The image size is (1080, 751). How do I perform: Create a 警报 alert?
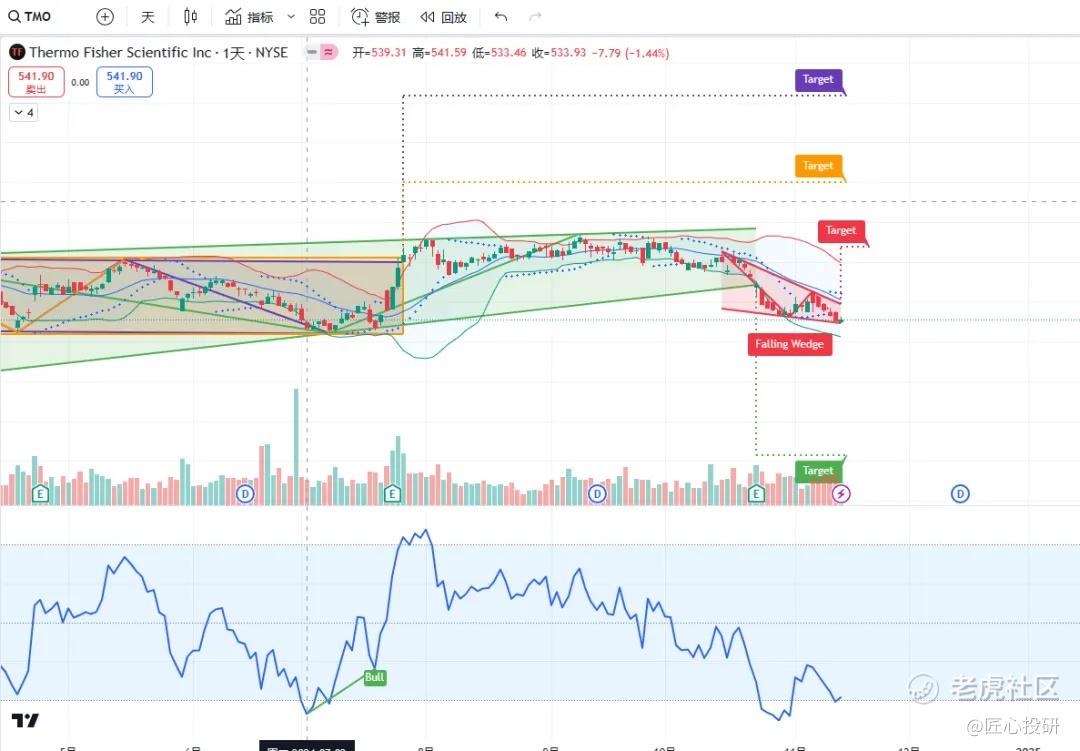pos(375,17)
